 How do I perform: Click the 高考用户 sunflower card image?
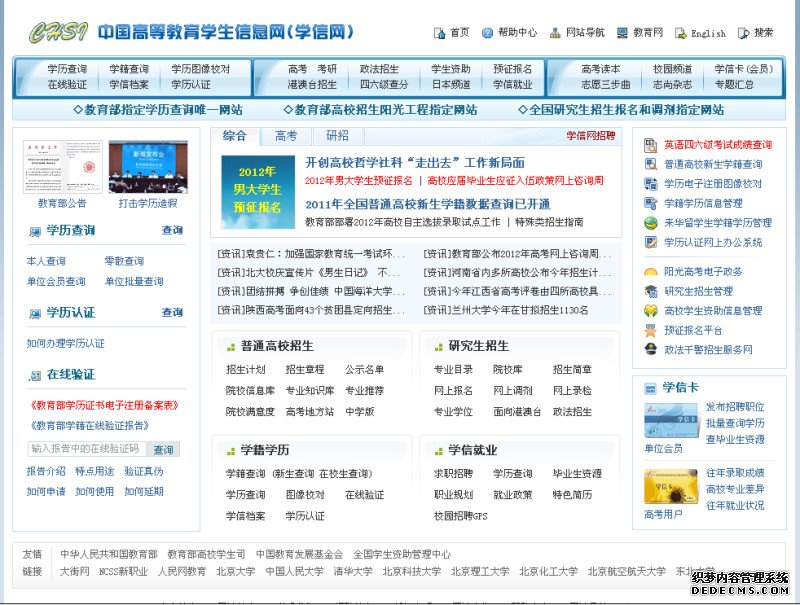tap(671, 486)
